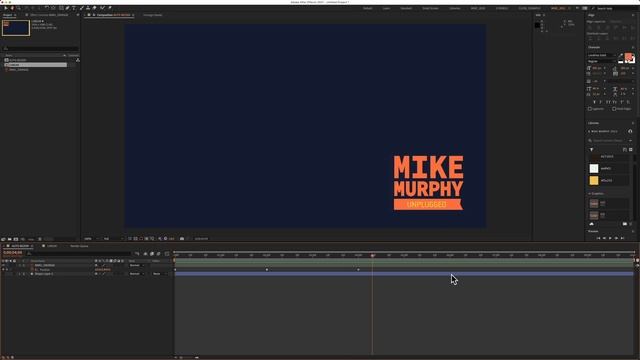Toggle the Position property stopwatch
Viewport: 640px width, 360px height.
pyautogui.click(x=32, y=269)
